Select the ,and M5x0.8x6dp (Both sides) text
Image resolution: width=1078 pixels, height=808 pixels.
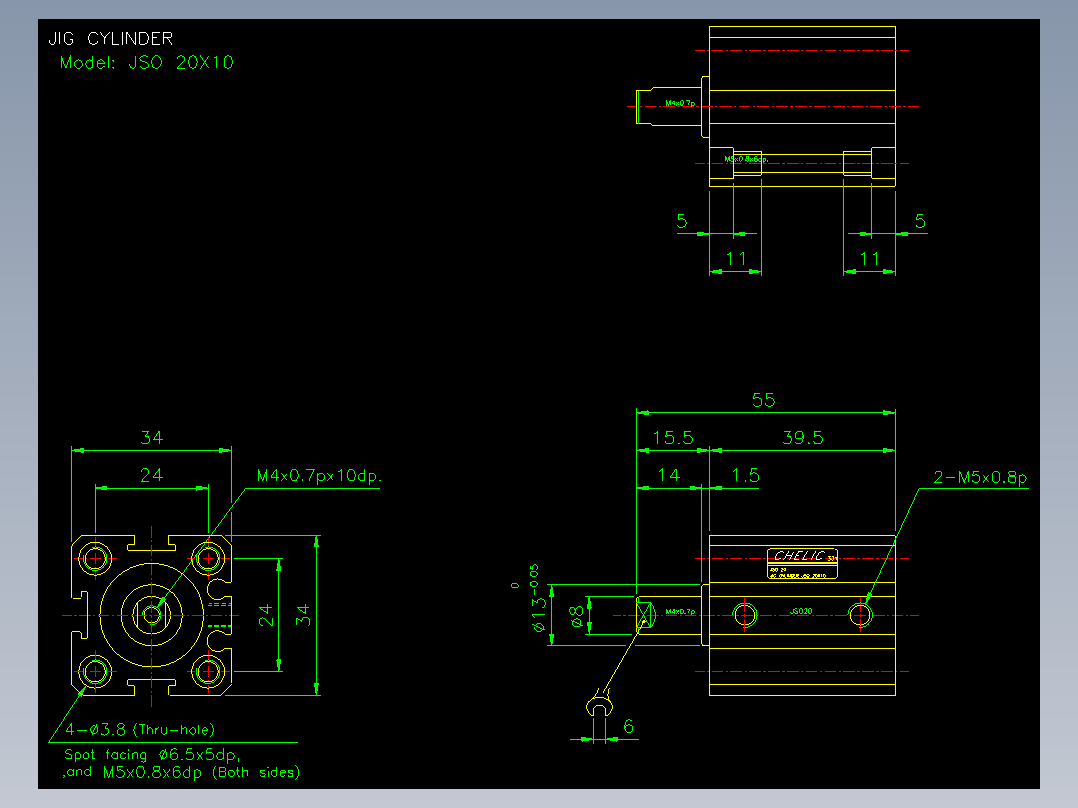tap(182, 772)
